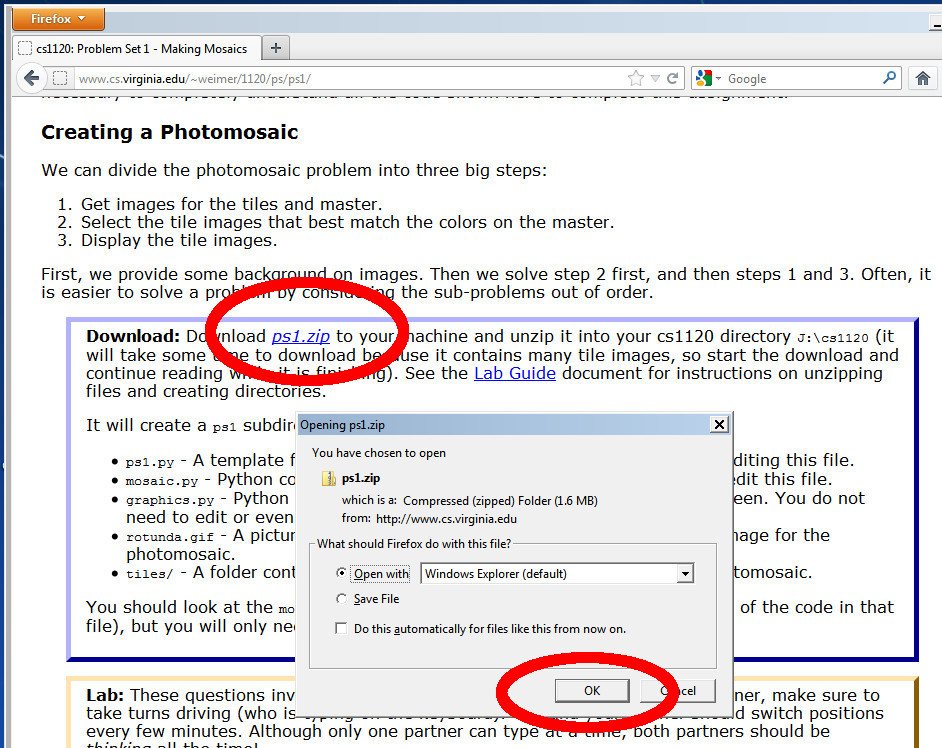
Task: Click the mosaic.py bullet filename
Action: (x=162, y=481)
